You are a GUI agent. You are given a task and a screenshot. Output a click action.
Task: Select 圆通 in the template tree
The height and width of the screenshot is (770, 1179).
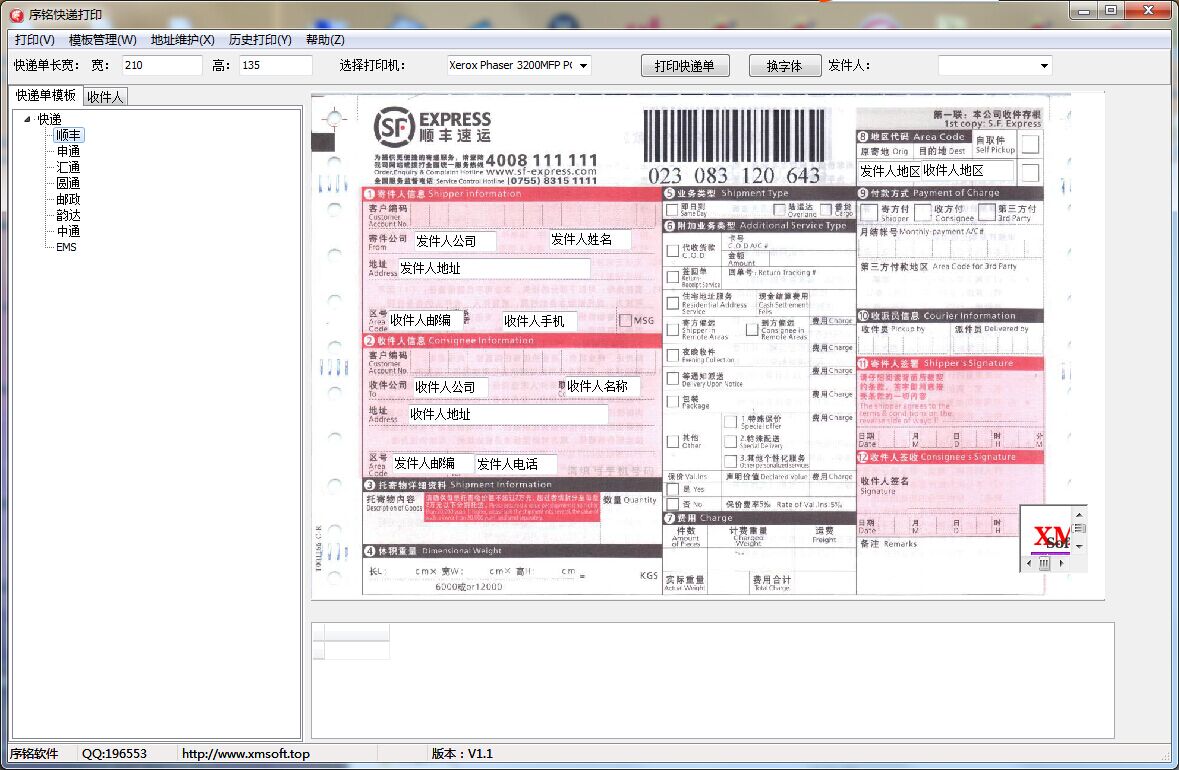pos(68,183)
